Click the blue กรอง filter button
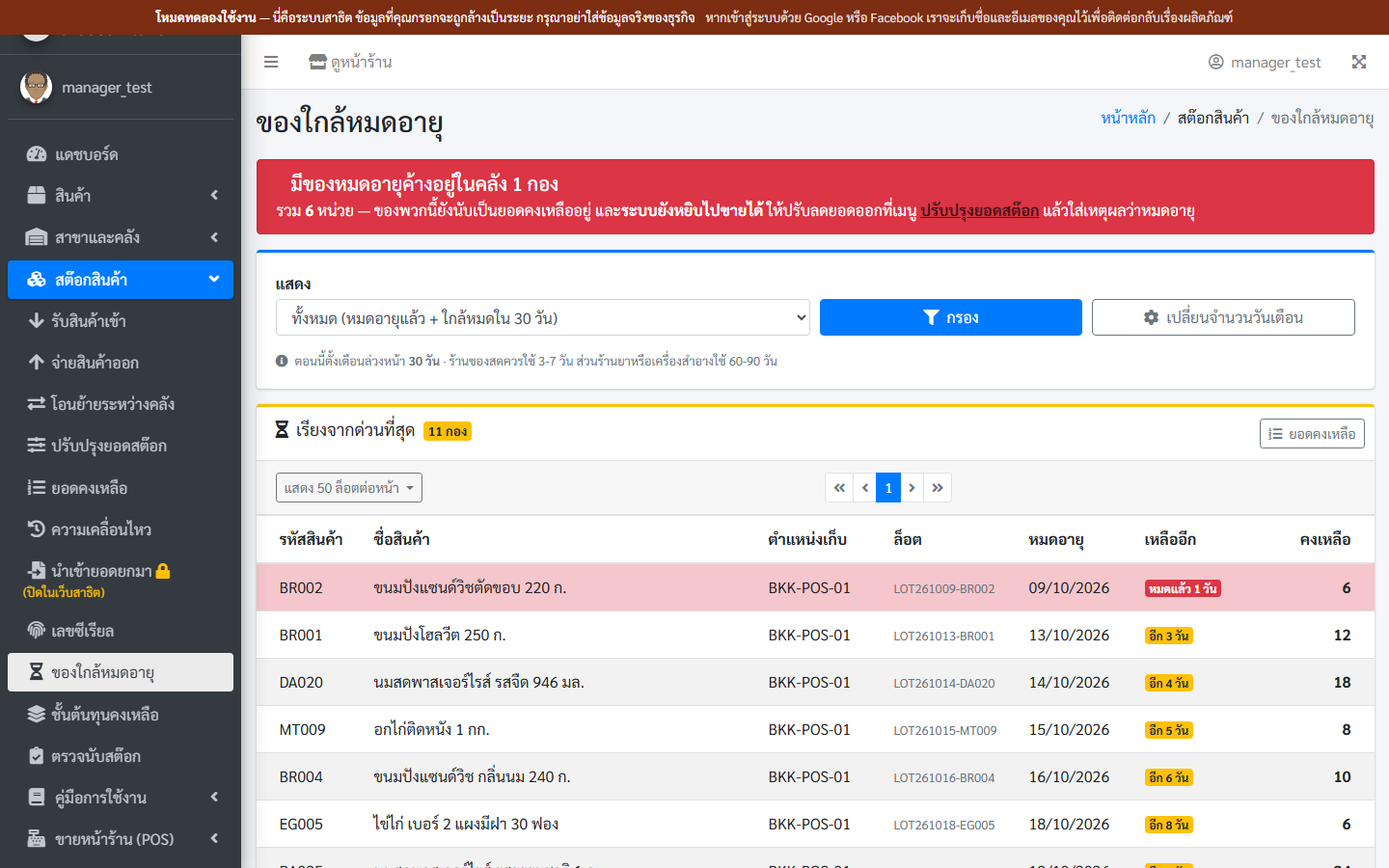This screenshot has height=868, width=1389. click(x=951, y=317)
